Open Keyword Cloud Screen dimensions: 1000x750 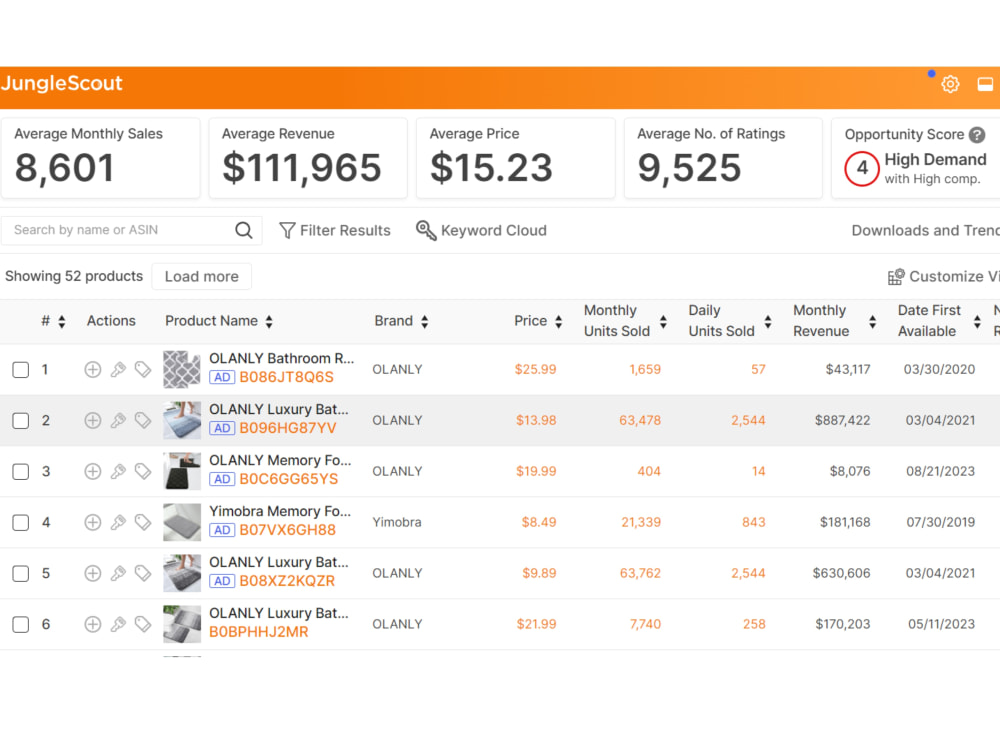pyautogui.click(x=482, y=230)
